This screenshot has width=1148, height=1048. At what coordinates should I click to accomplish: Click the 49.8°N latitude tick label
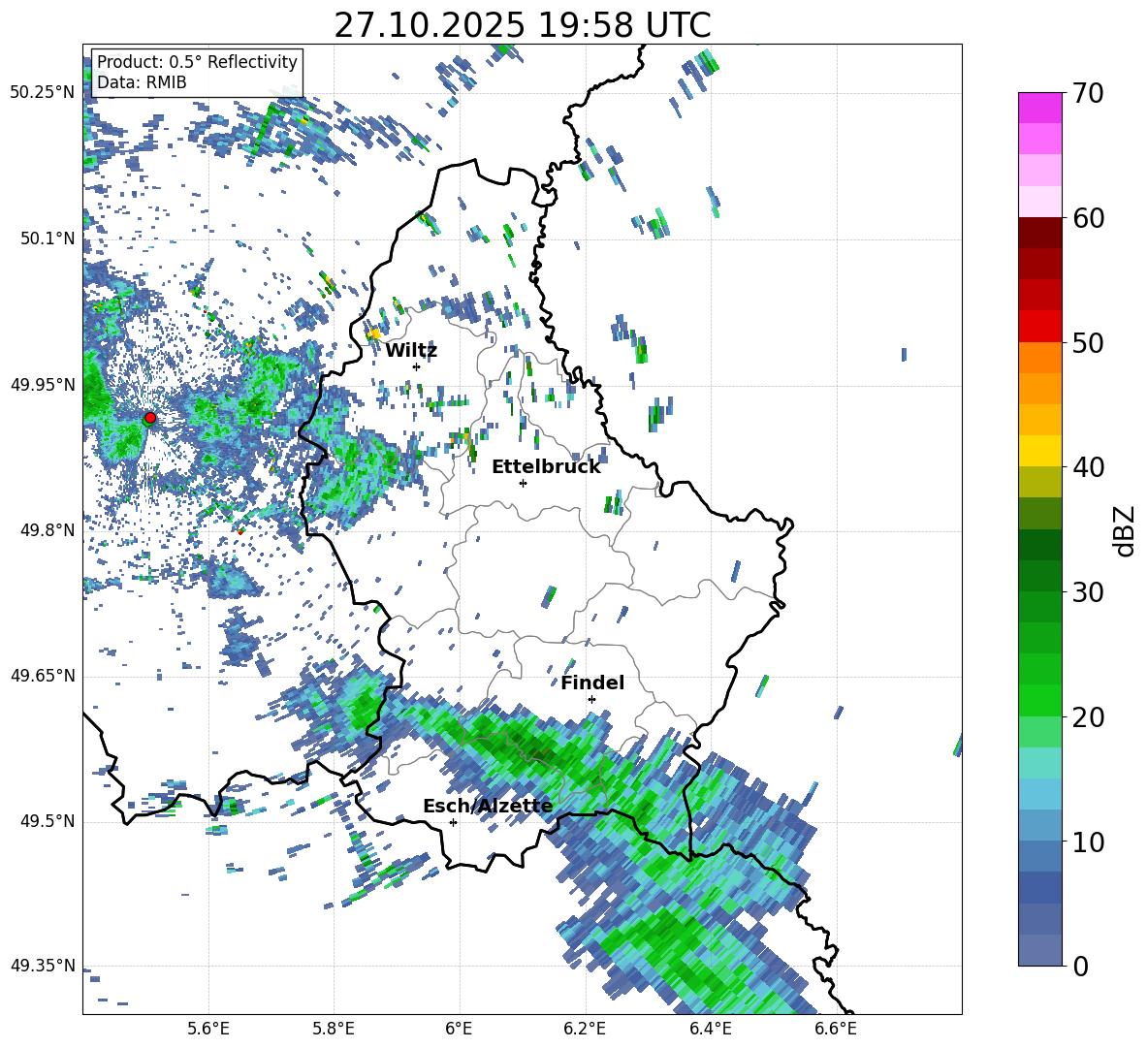[x=48, y=530]
